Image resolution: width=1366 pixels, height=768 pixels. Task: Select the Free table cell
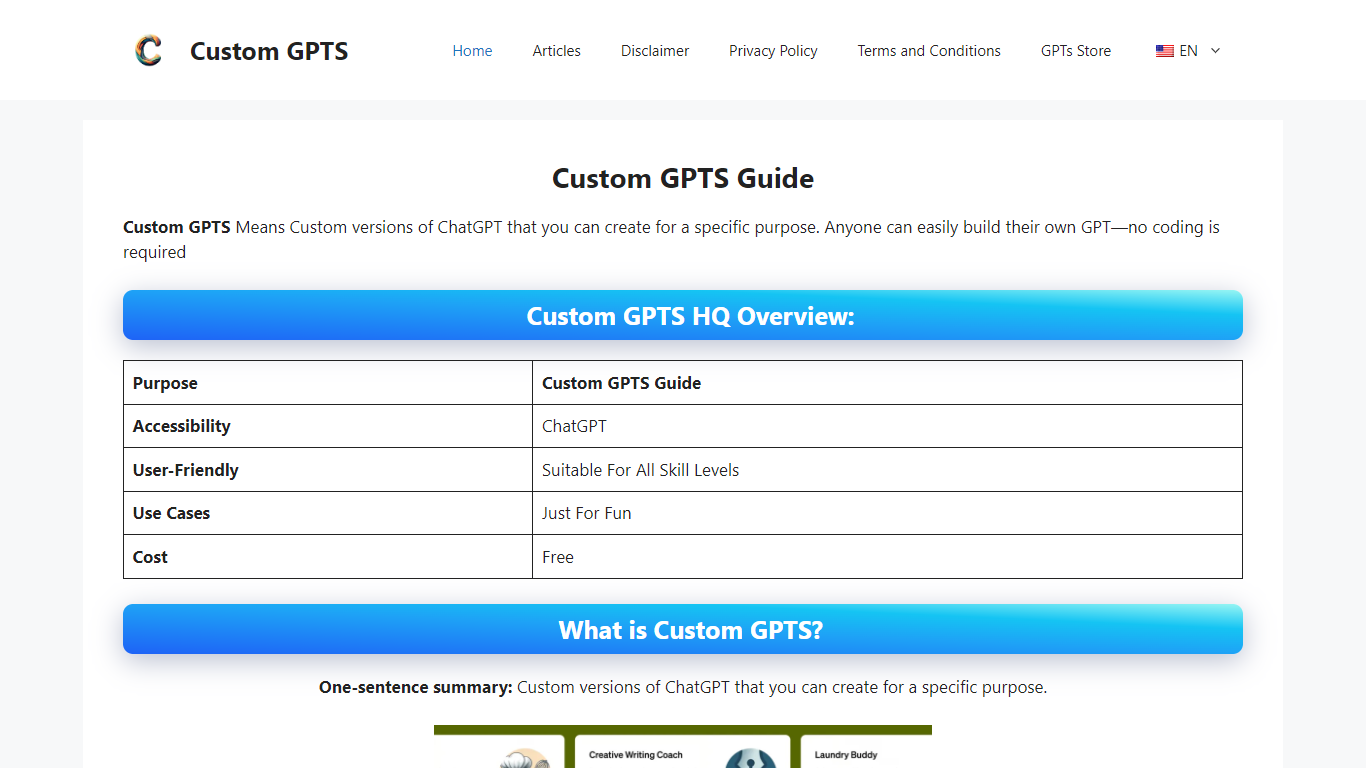pos(887,557)
